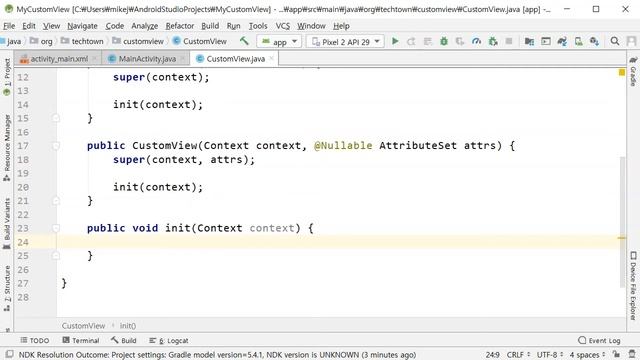The height and width of the screenshot is (360, 640).
Task: Change CRLF line separator setting
Action: coord(518,354)
